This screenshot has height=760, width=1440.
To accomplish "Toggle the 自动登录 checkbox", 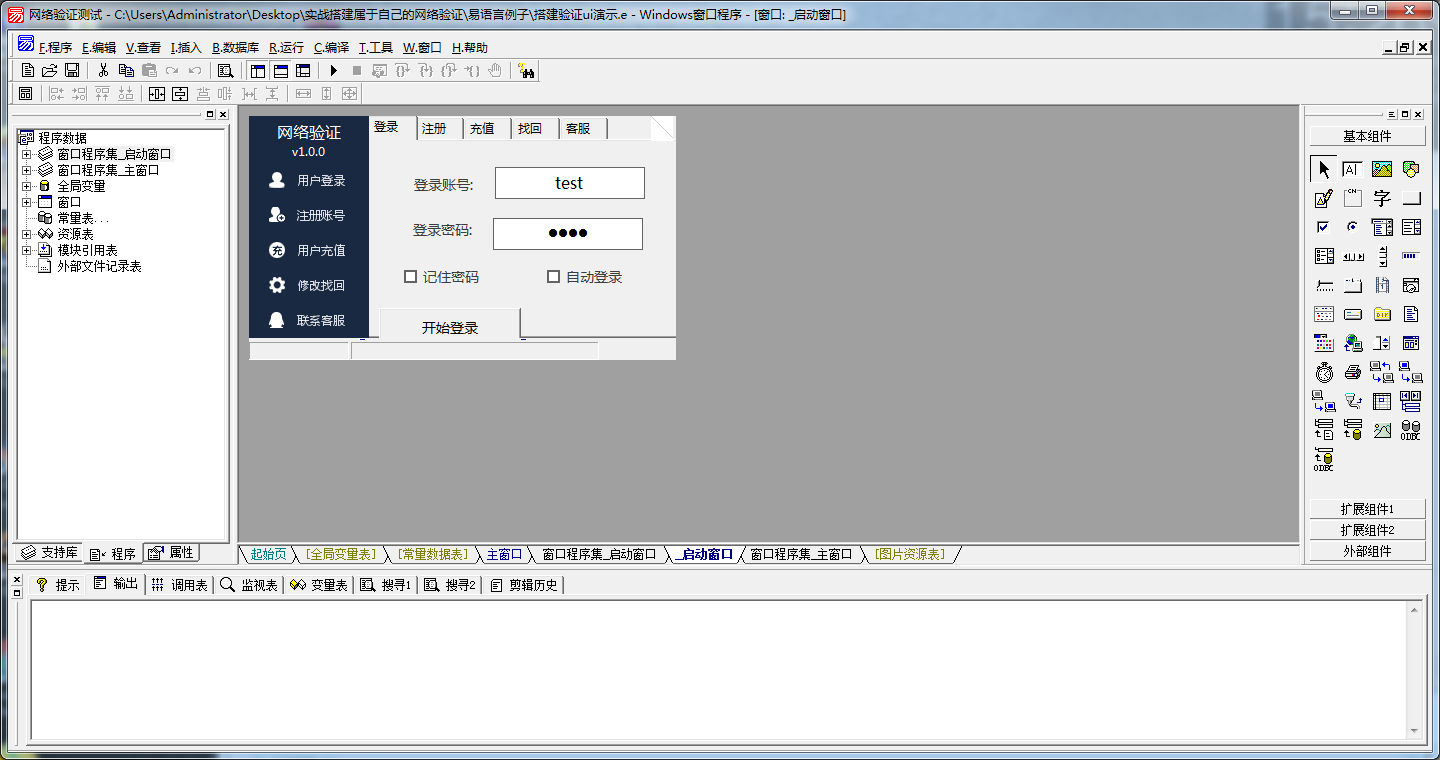I will coord(553,277).
